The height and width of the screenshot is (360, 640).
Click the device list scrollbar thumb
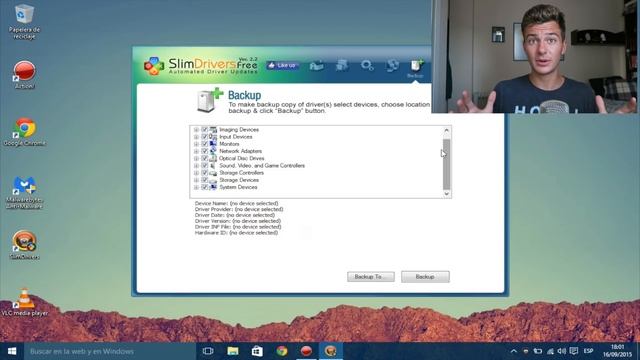447,164
